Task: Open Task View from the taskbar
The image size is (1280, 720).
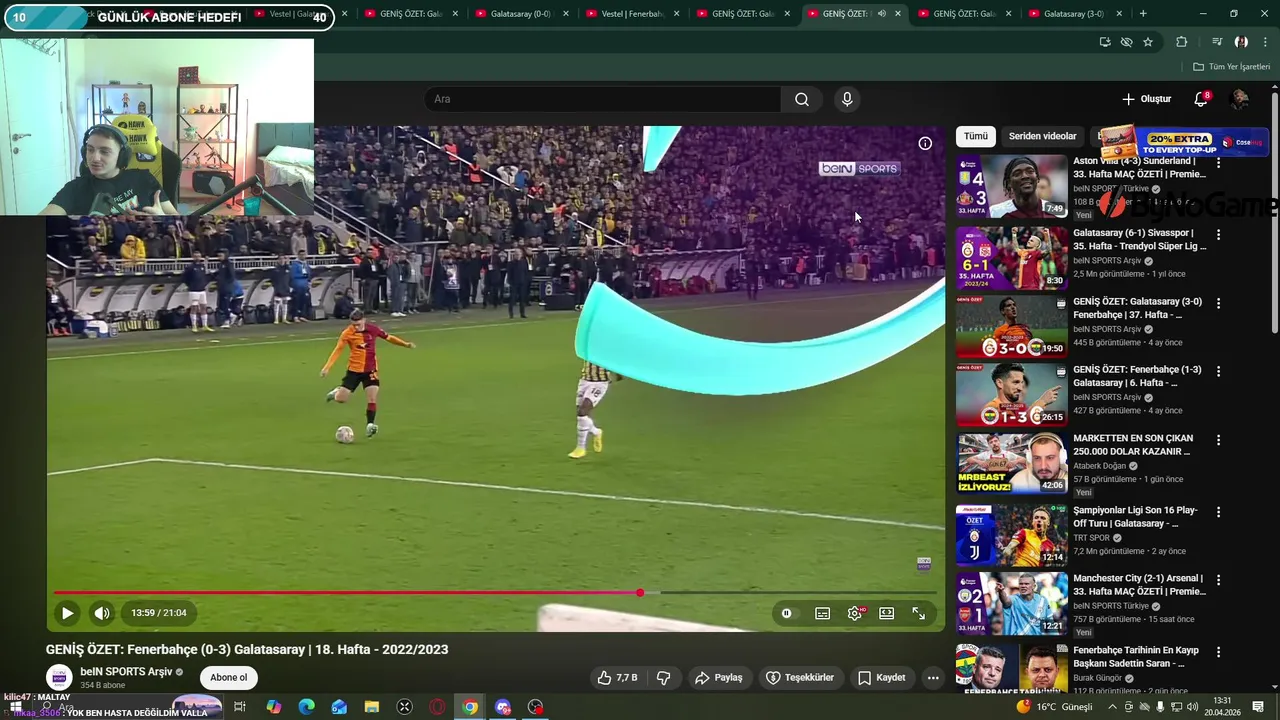Action: 240,707
